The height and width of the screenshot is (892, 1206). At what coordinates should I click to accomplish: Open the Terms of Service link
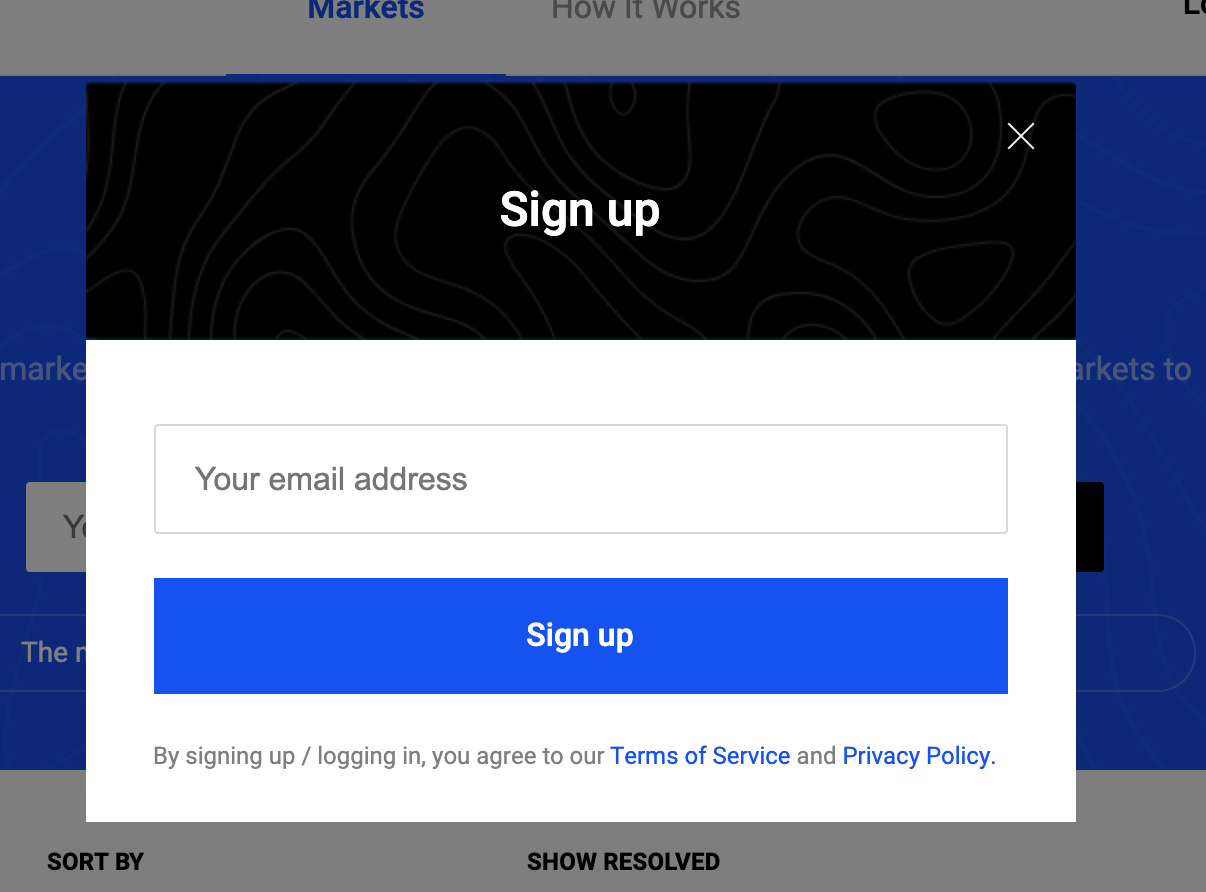(x=700, y=756)
